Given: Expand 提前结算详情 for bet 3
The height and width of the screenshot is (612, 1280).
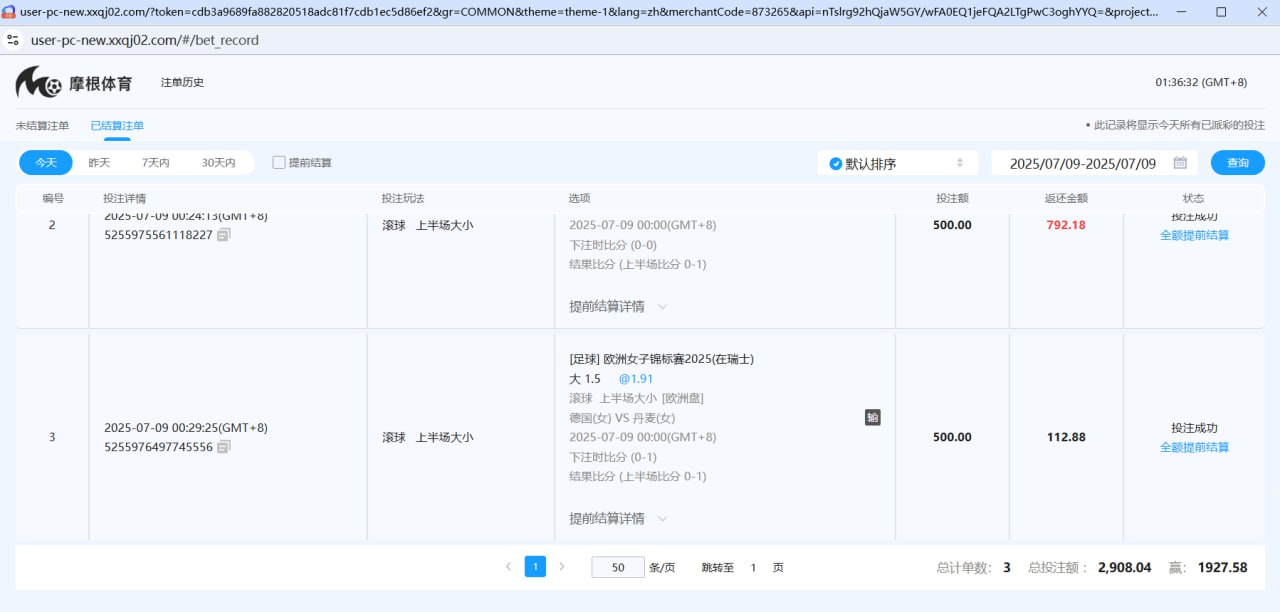Looking at the screenshot, I should 617,519.
